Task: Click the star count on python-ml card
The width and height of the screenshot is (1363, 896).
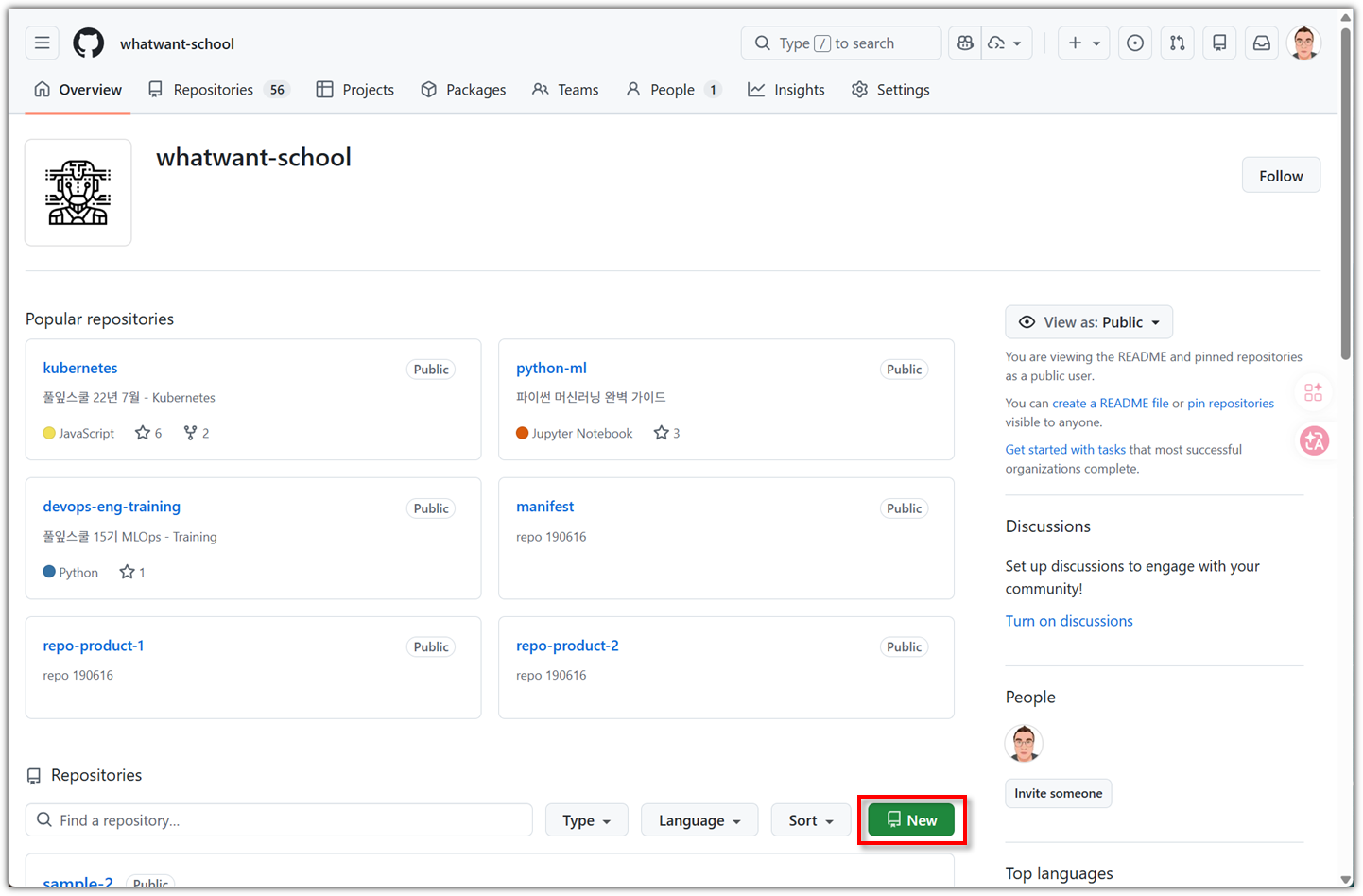Action: click(666, 433)
